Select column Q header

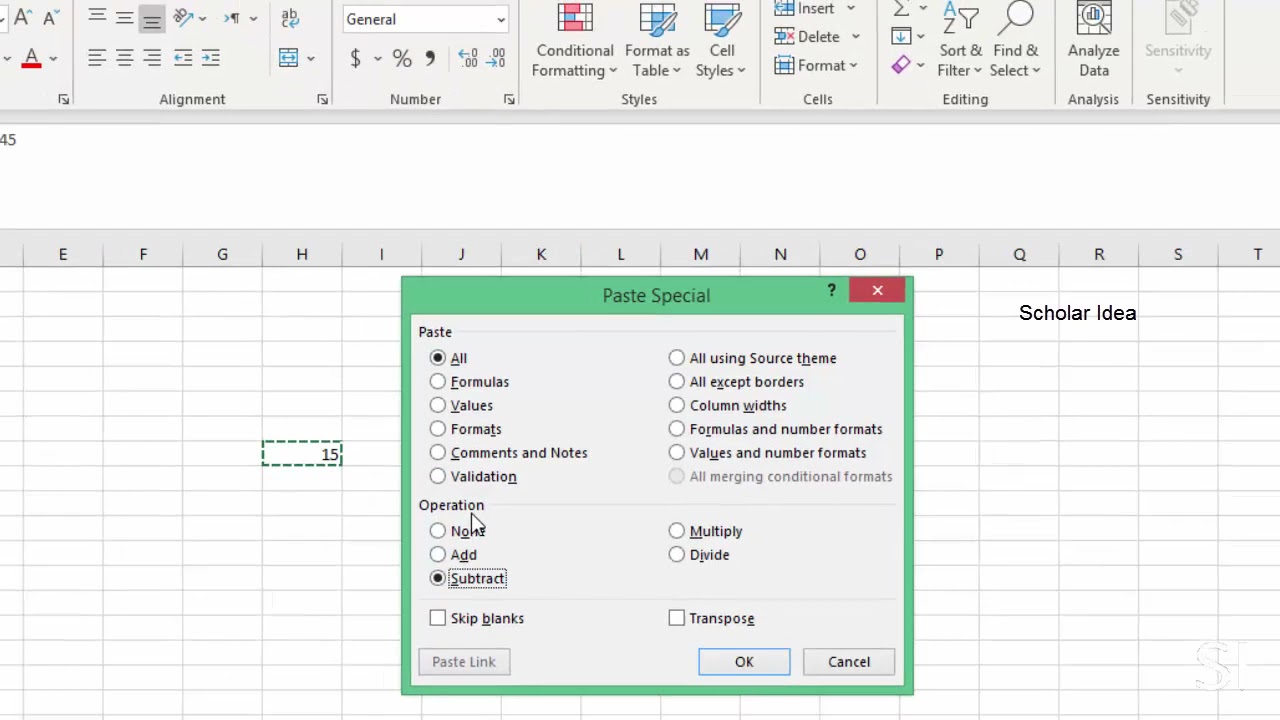click(1019, 254)
